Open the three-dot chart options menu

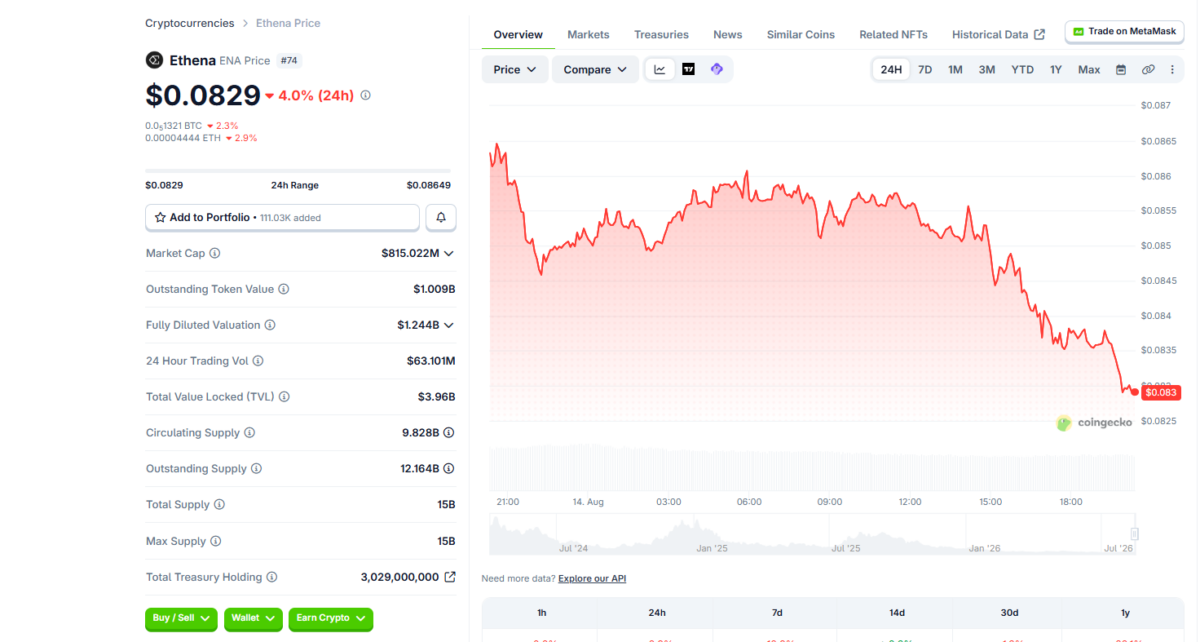pos(1172,69)
